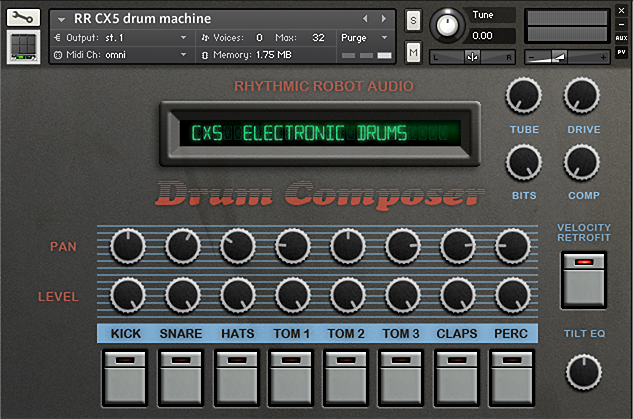Trigger the TOM 1 drum pad button
The image size is (633, 419).
click(x=291, y=378)
